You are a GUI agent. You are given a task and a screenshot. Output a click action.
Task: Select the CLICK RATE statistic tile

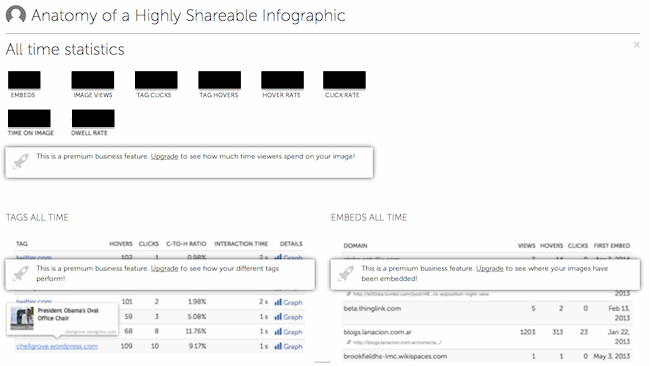[344, 84]
